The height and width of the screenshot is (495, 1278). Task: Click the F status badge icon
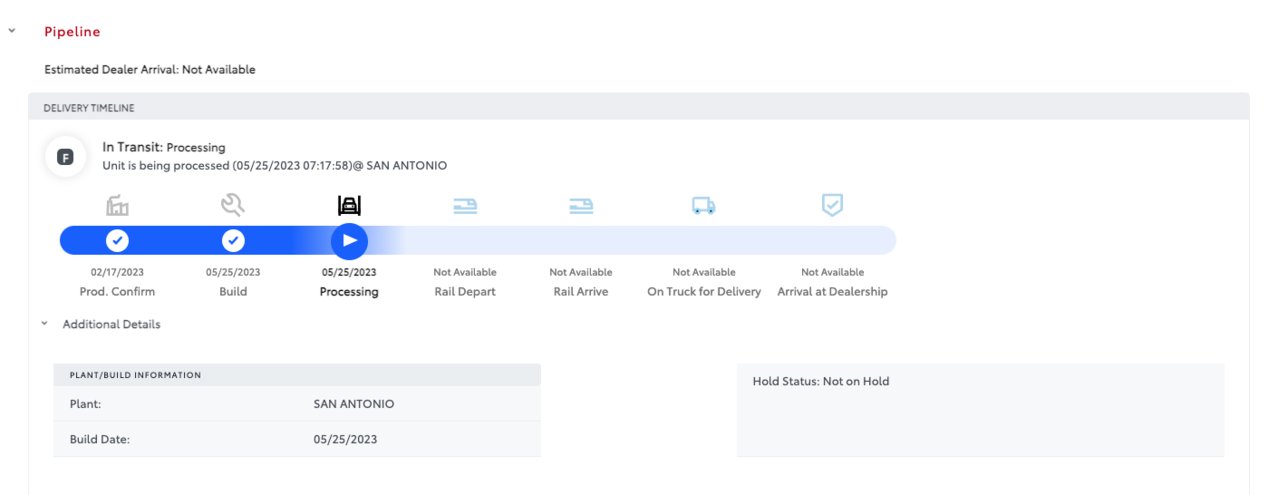(x=65, y=157)
